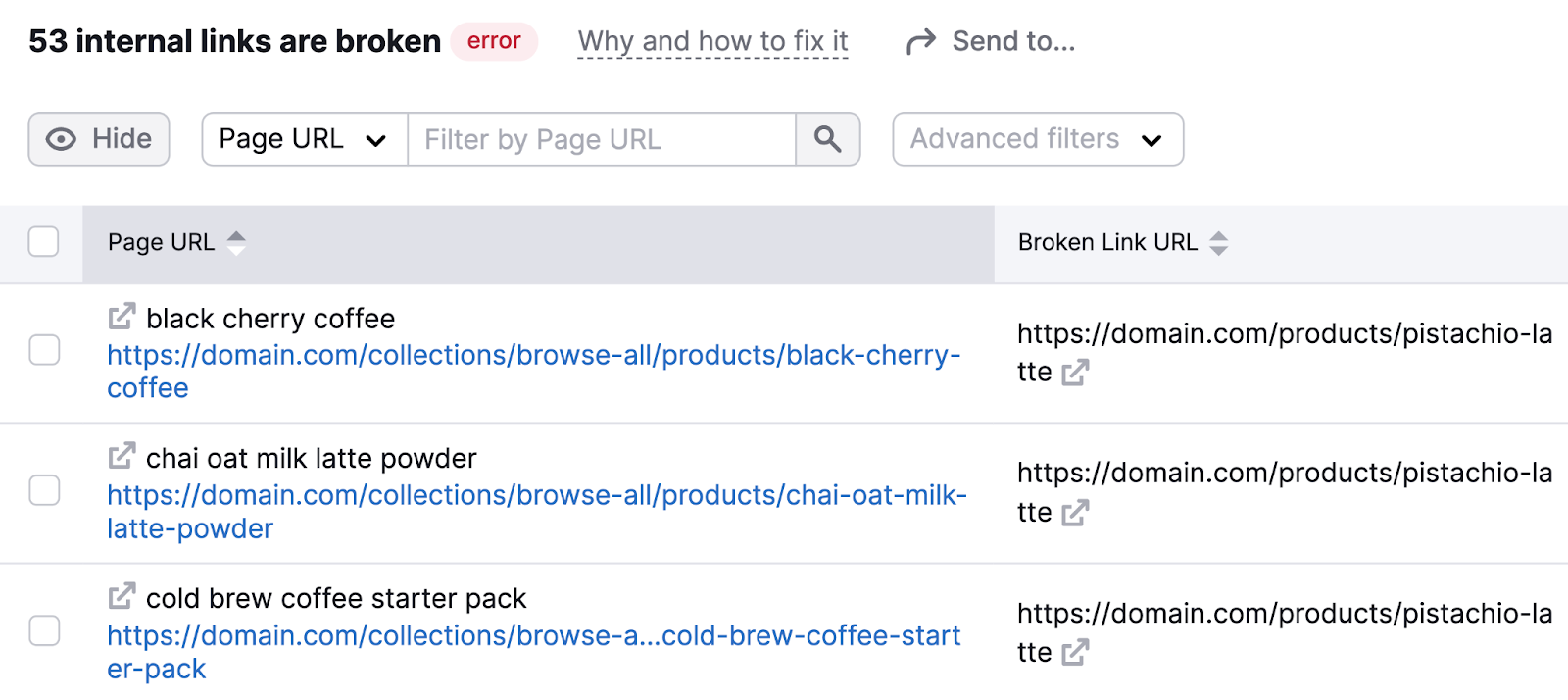1568x700 pixels.
Task: Check the select-all checkbox in the table header
Action: pos(43,242)
